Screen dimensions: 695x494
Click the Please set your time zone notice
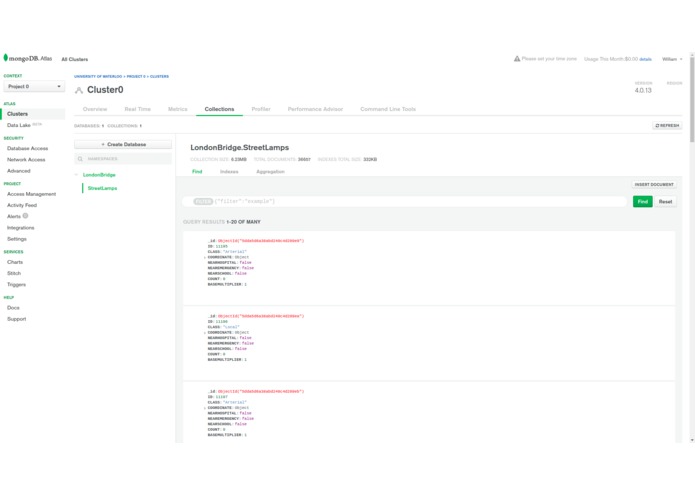[x=549, y=58]
